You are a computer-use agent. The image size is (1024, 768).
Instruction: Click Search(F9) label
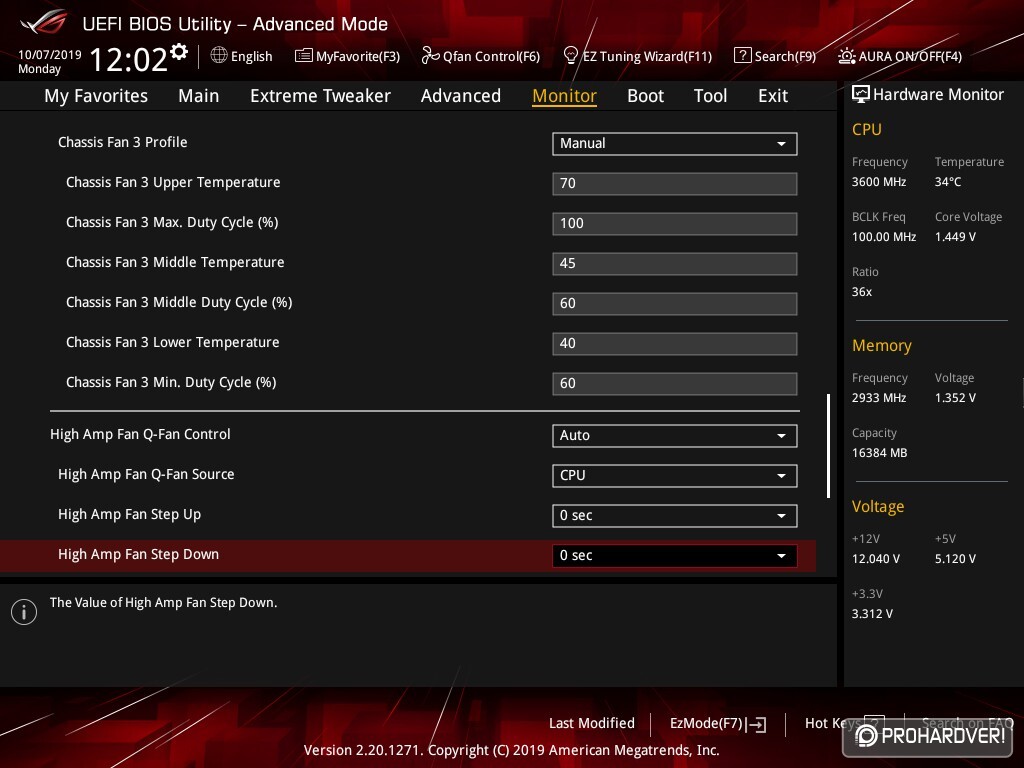click(x=785, y=57)
